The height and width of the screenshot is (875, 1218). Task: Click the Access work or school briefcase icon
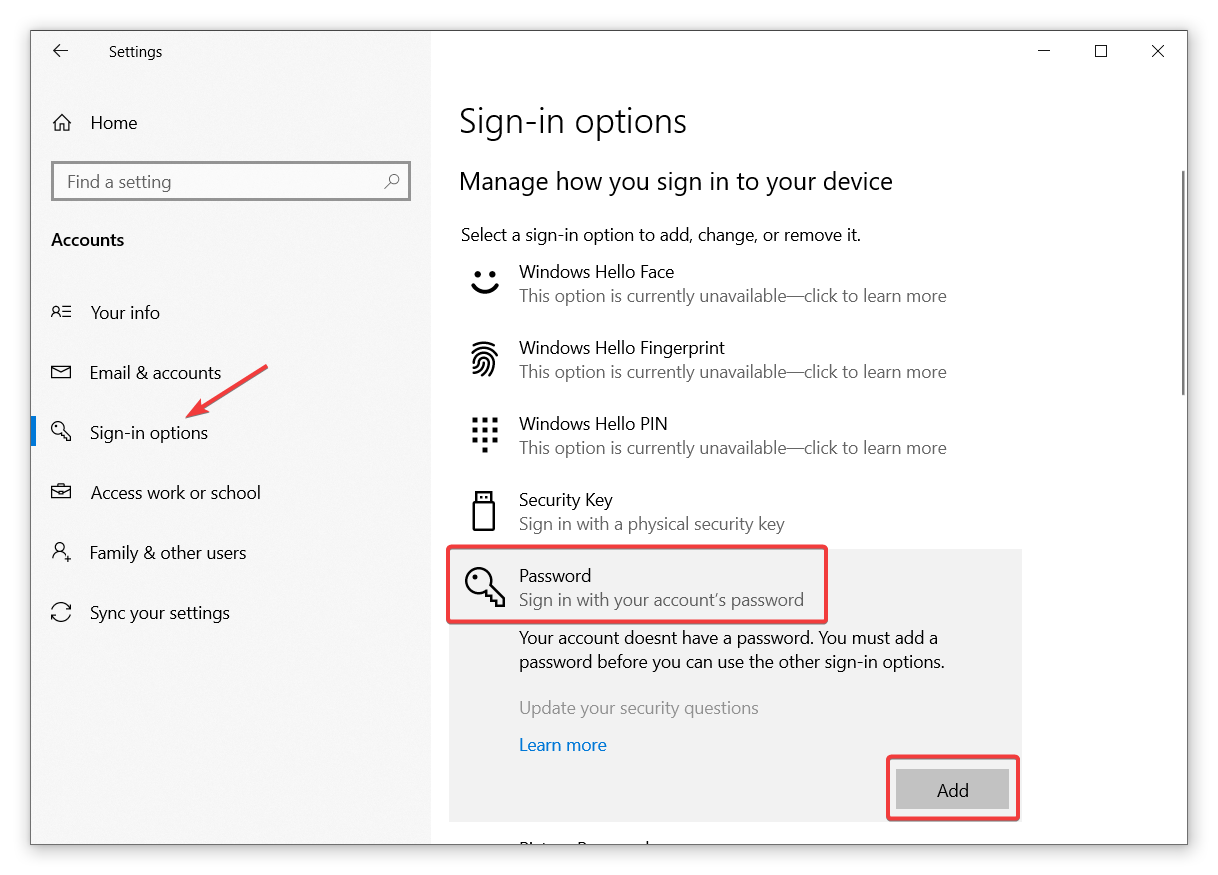click(x=61, y=492)
